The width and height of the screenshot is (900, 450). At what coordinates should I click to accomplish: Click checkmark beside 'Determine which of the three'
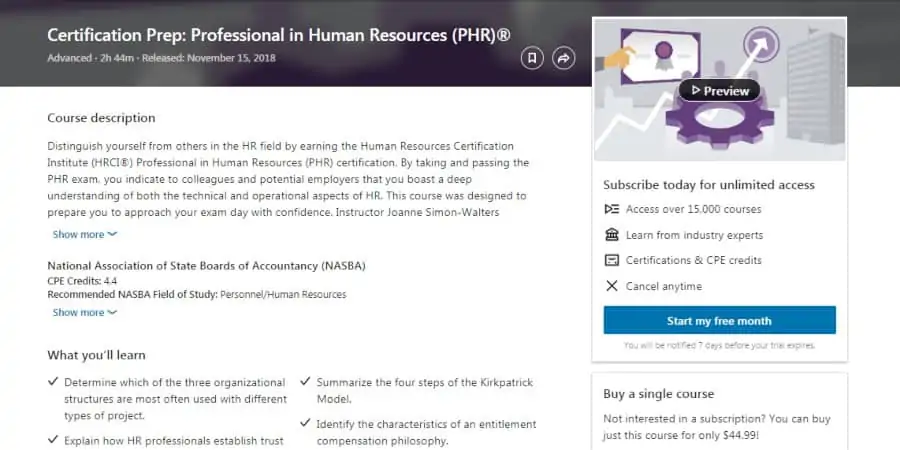pos(53,381)
